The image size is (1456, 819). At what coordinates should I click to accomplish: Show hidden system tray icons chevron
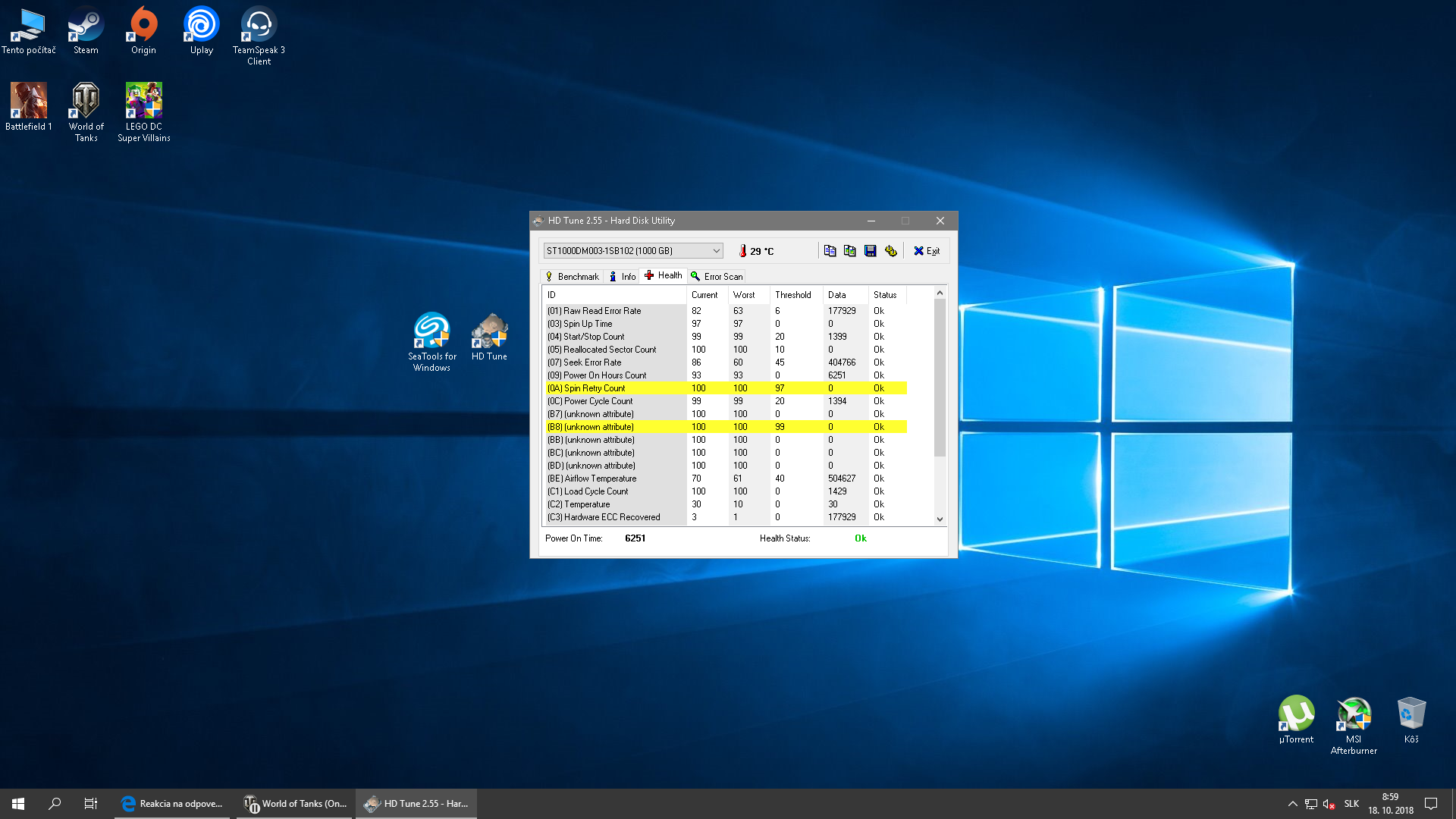coord(1292,804)
